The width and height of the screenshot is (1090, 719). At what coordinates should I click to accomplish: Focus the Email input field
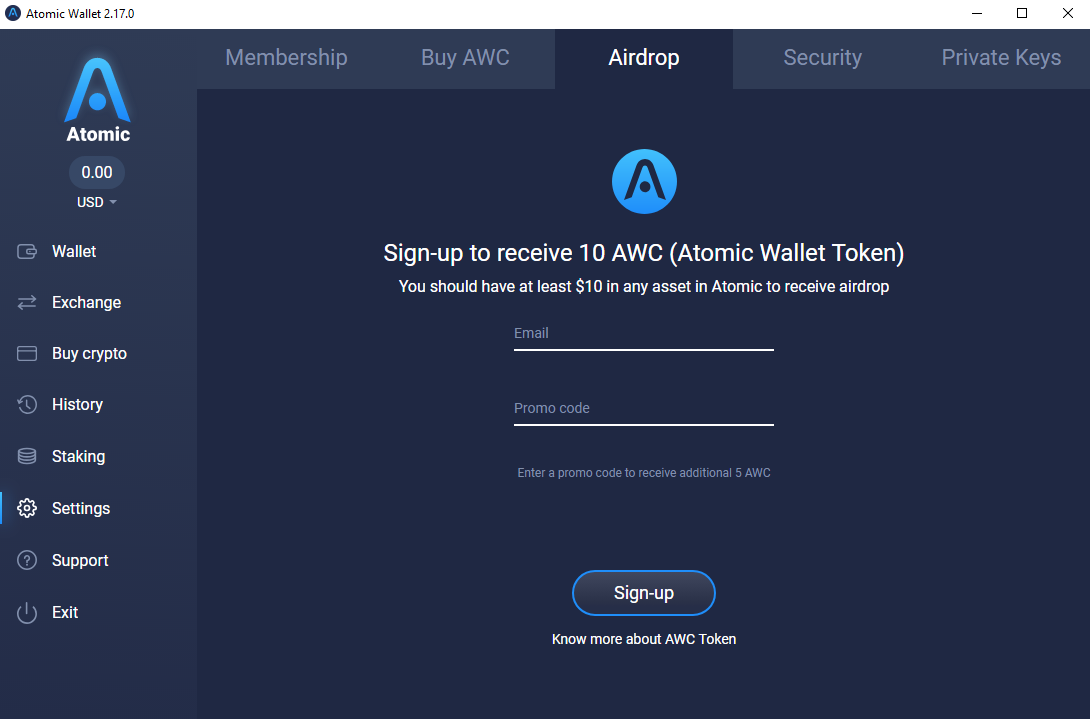[x=644, y=334]
